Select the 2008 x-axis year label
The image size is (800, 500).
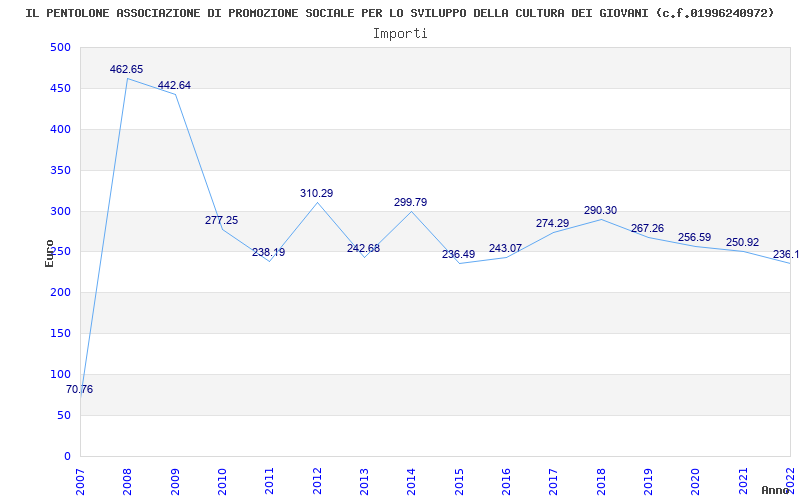coord(128,481)
